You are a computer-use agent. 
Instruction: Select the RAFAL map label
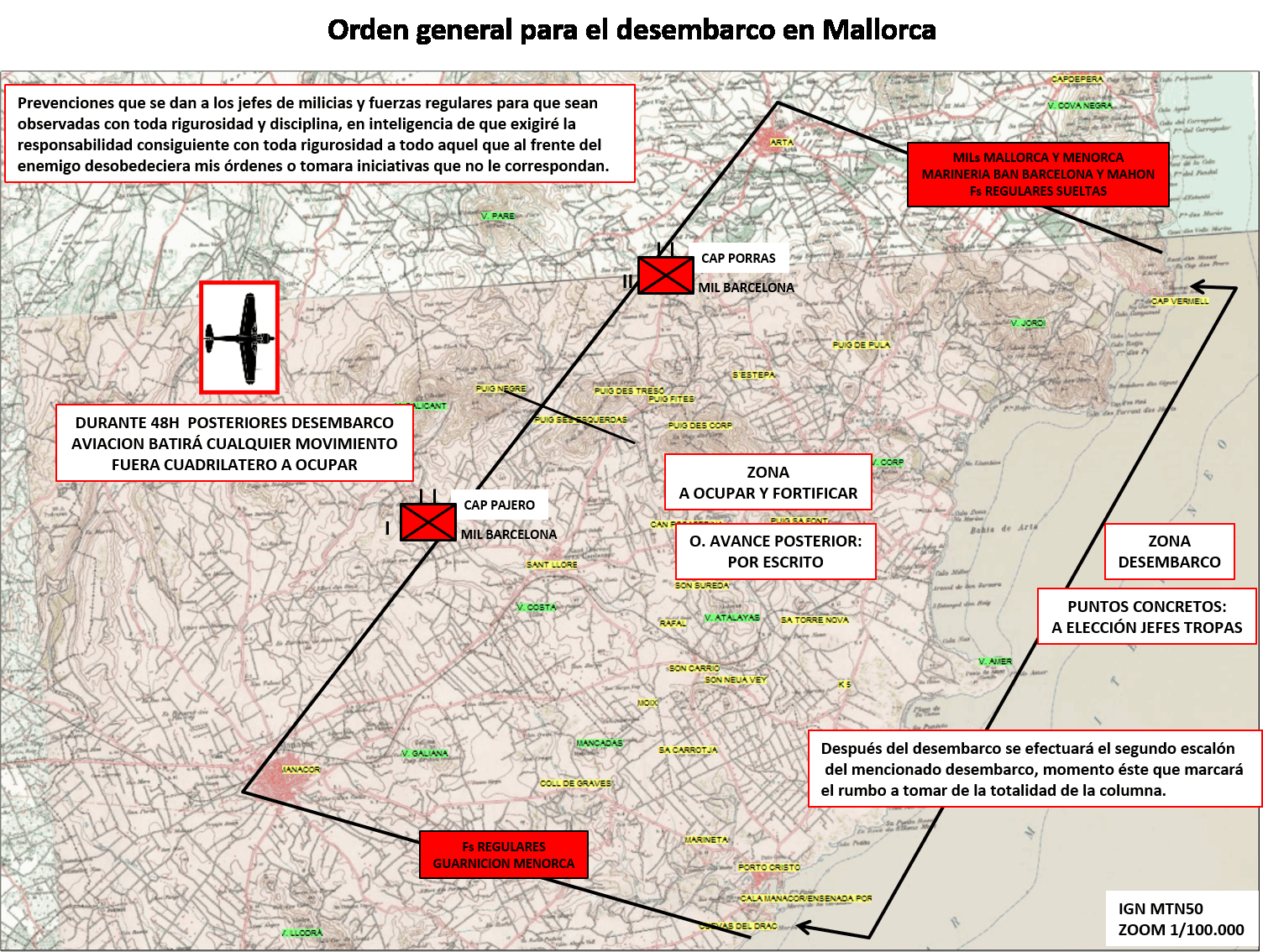coord(673,623)
